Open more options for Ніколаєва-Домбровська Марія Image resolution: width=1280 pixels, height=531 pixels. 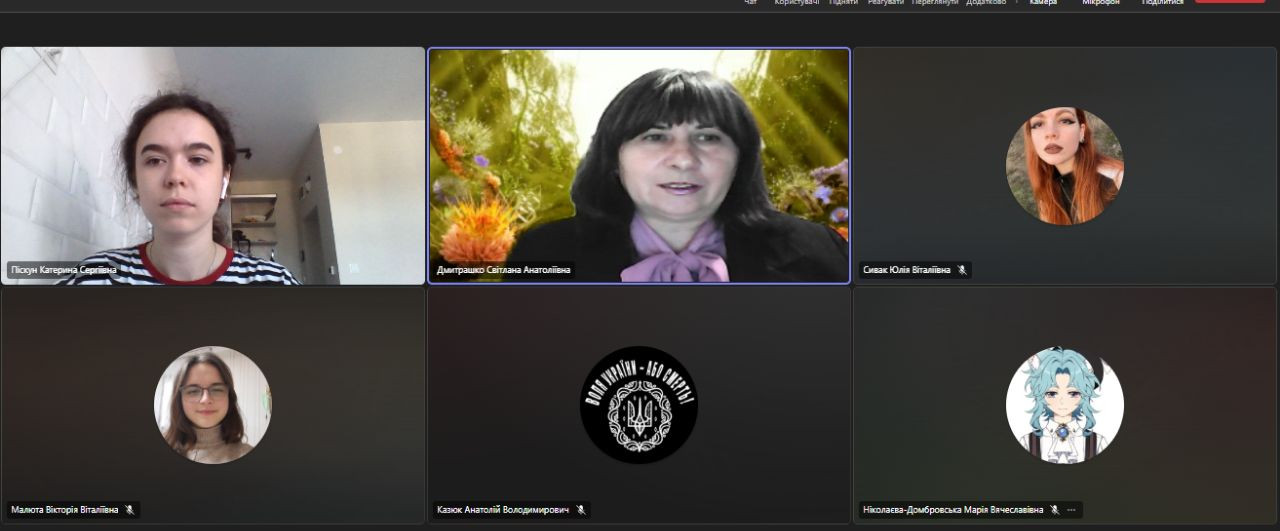(x=1072, y=510)
